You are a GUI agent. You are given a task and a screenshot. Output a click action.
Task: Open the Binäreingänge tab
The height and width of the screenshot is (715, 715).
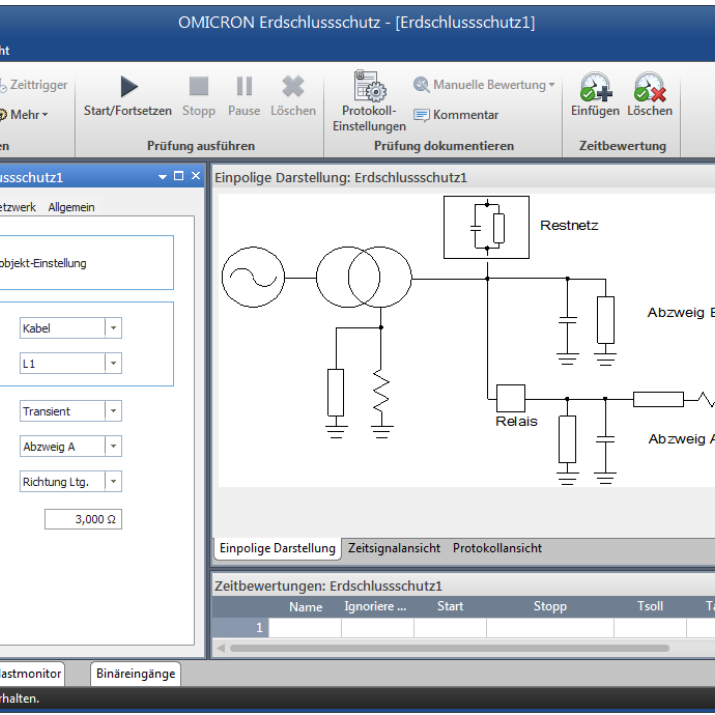[135, 674]
